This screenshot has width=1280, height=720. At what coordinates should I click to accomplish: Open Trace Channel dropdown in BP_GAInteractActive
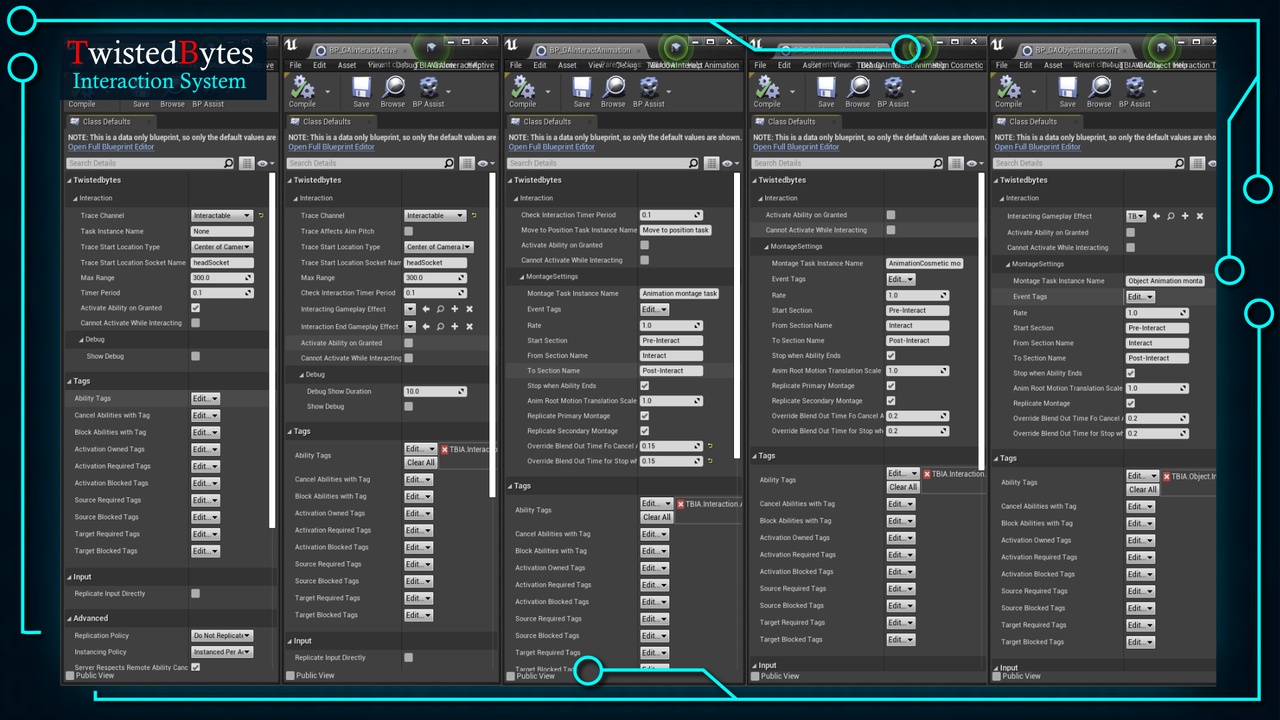(435, 215)
